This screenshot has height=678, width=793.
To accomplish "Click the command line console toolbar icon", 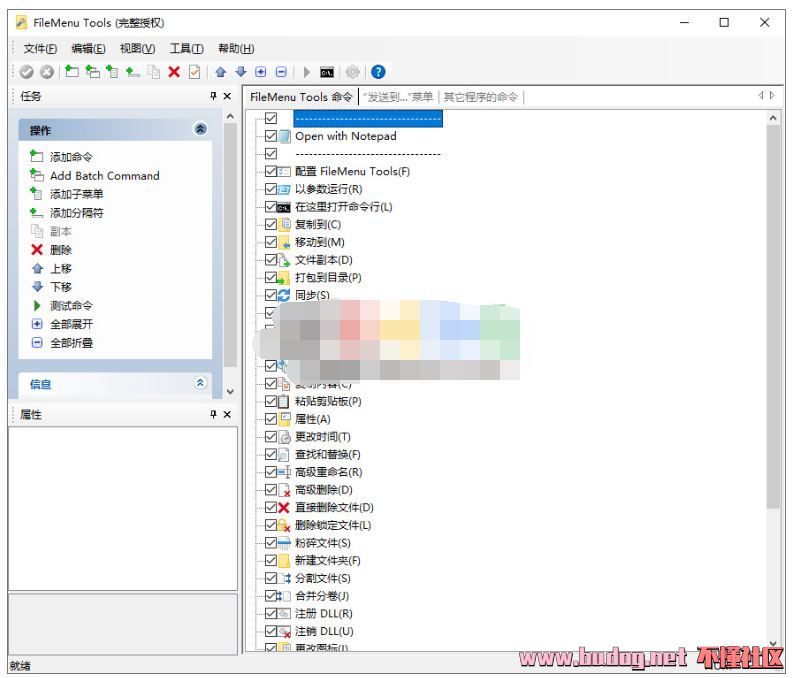I will pos(327,73).
